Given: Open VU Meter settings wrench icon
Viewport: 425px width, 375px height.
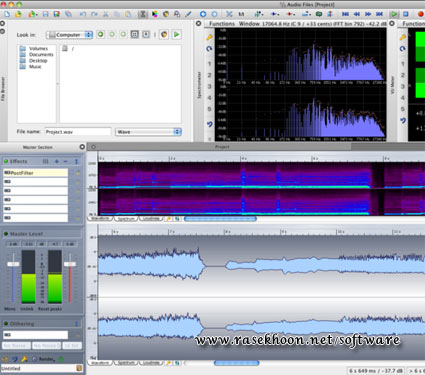Looking at the screenshot, I should point(403,37).
